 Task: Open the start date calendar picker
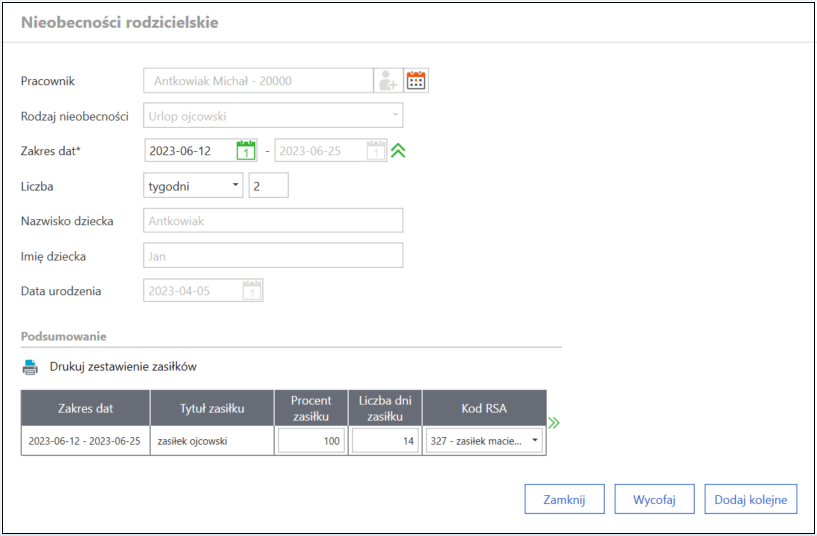[x=245, y=150]
